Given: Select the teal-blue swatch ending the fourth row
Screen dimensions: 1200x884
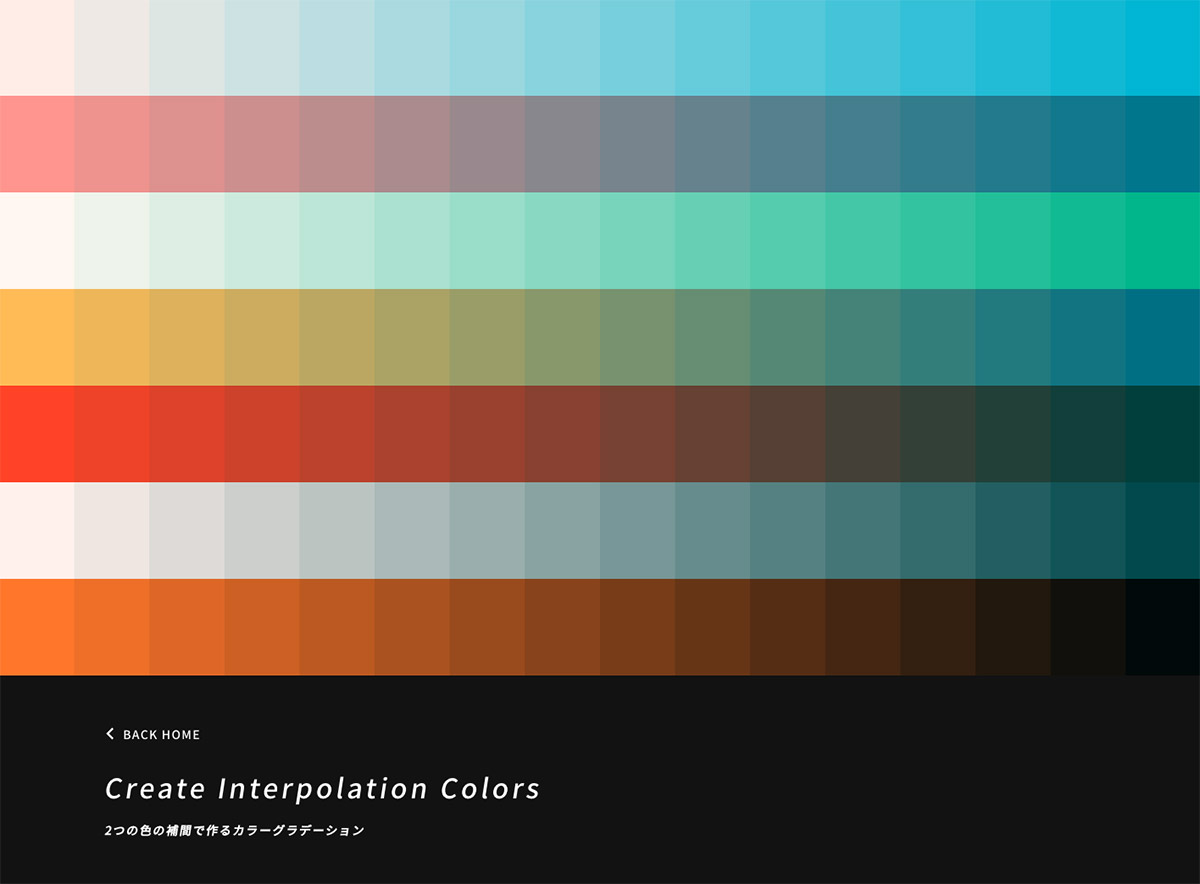Looking at the screenshot, I should (x=1162, y=337).
